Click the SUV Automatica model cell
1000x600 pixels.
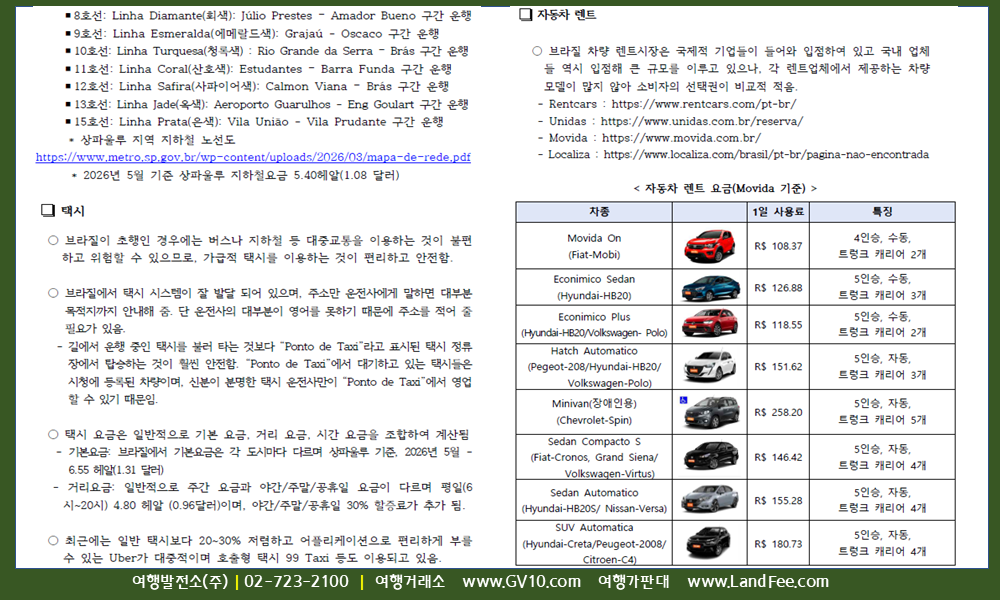click(594, 543)
